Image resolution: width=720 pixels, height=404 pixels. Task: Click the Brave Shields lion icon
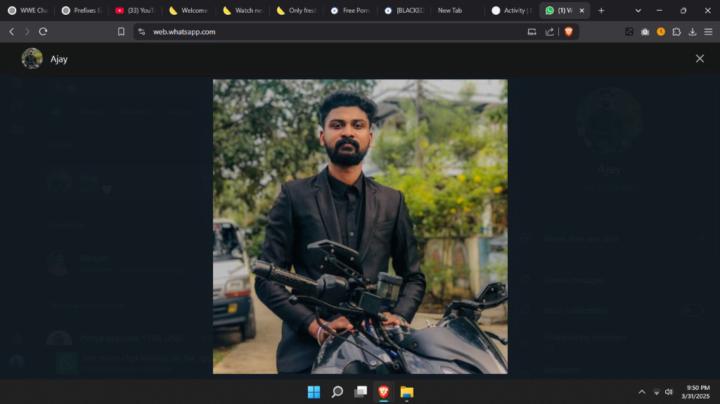(x=569, y=31)
